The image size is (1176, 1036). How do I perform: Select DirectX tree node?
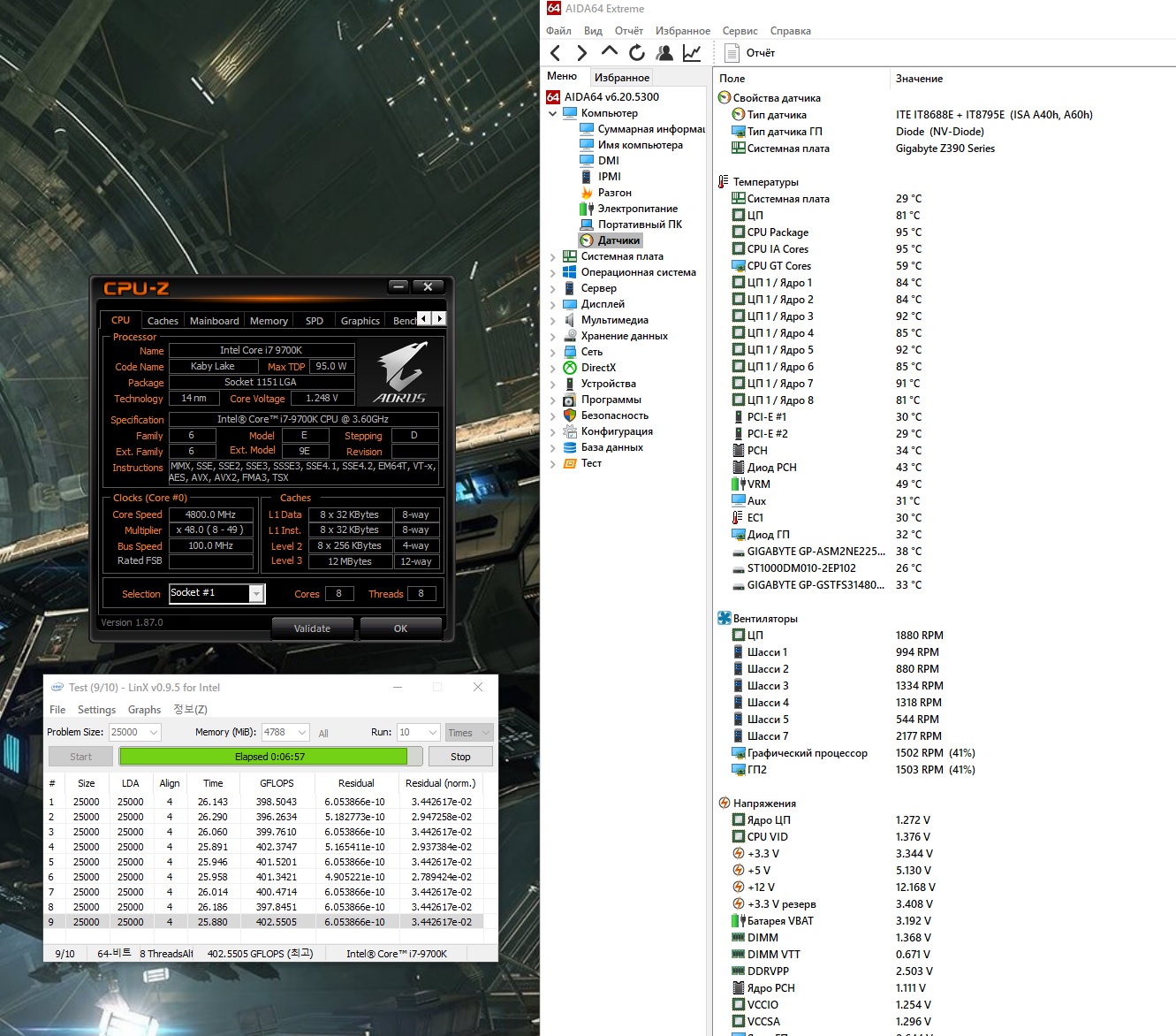(x=589, y=368)
